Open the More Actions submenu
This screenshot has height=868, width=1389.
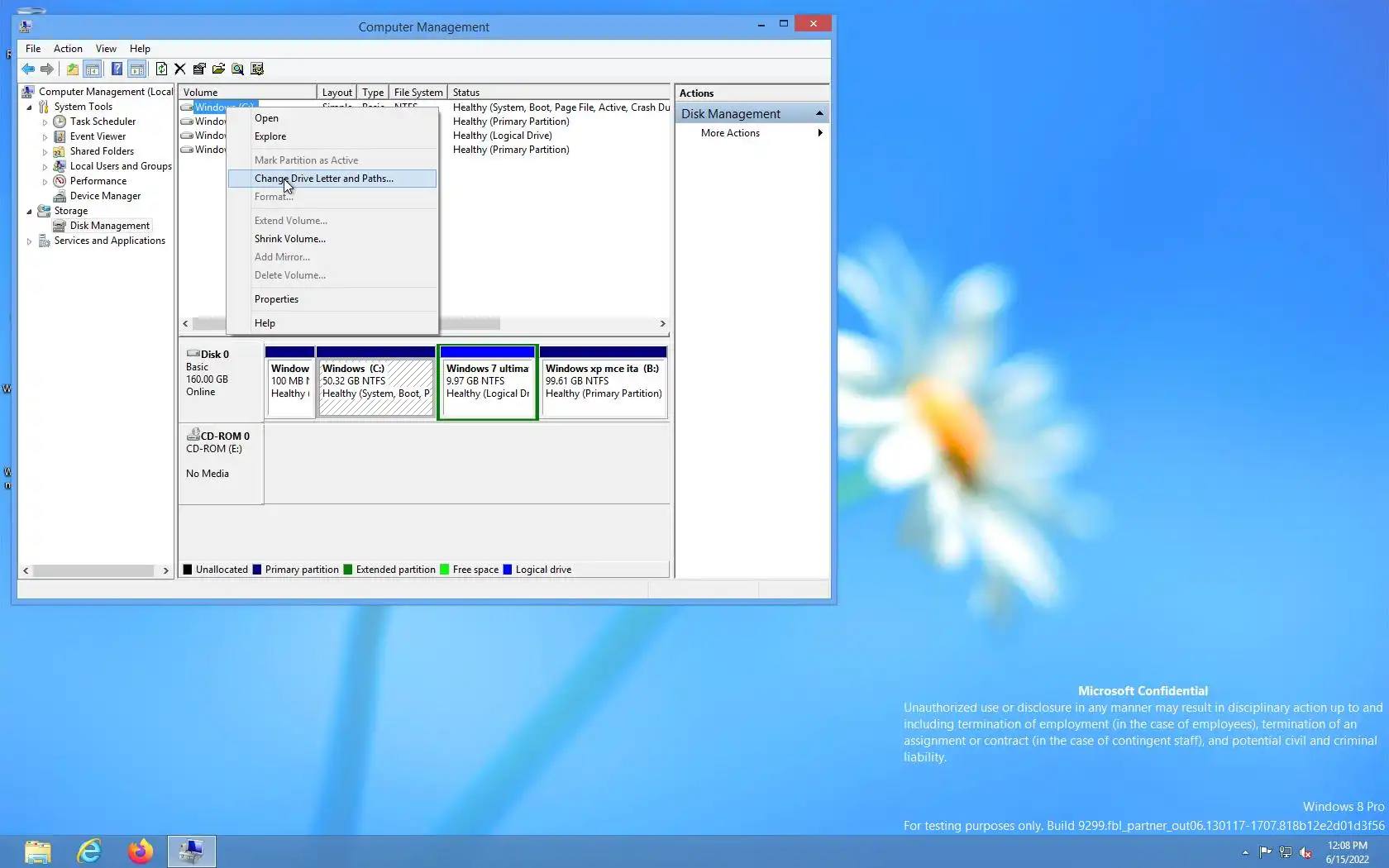(752, 133)
